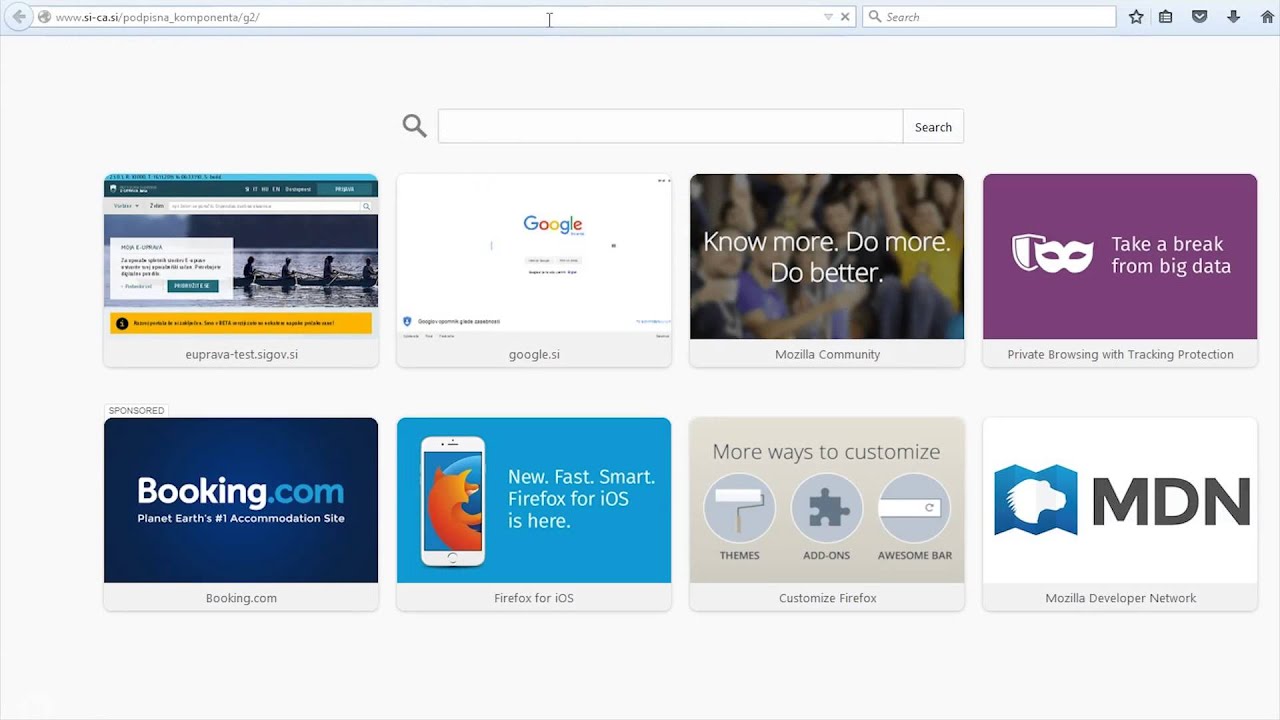
Task: Open the google.si tile thumbnail
Action: pyautogui.click(x=534, y=256)
